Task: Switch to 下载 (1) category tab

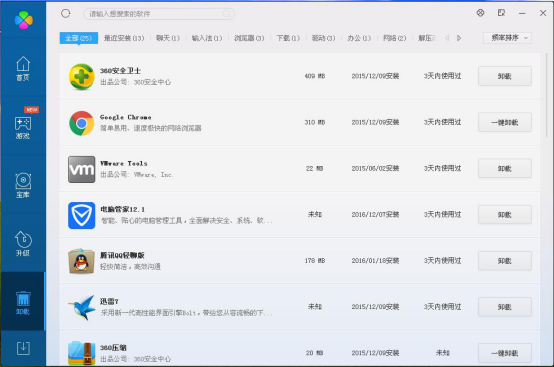Action: 288,38
